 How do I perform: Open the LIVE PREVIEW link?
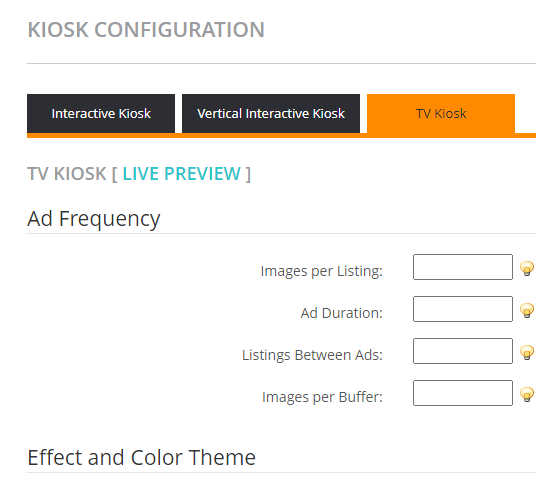(182, 174)
